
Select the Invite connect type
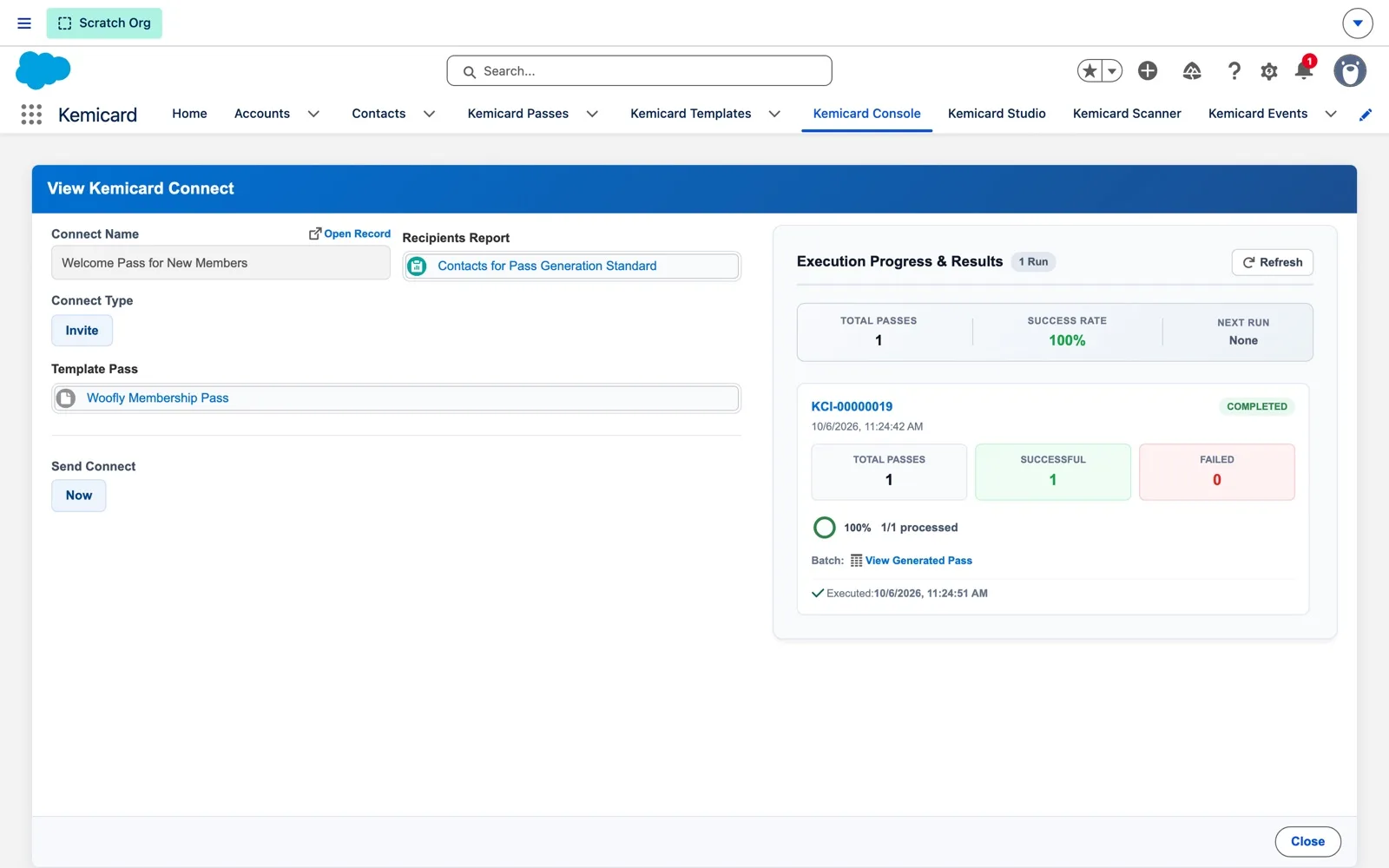82,331
